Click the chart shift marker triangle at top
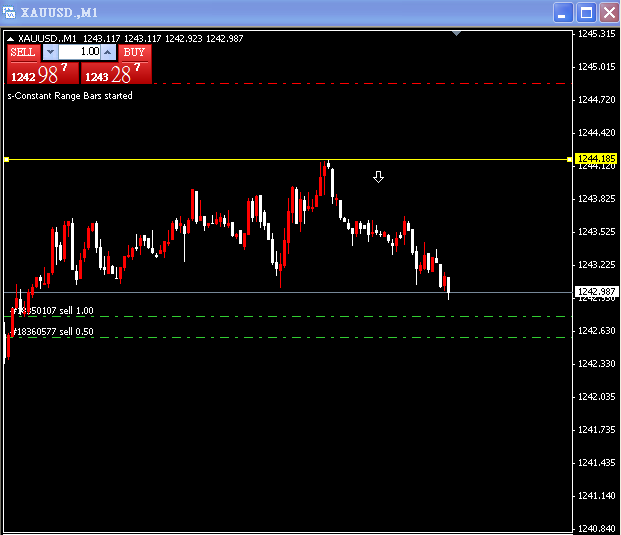The image size is (621, 535). point(456,34)
